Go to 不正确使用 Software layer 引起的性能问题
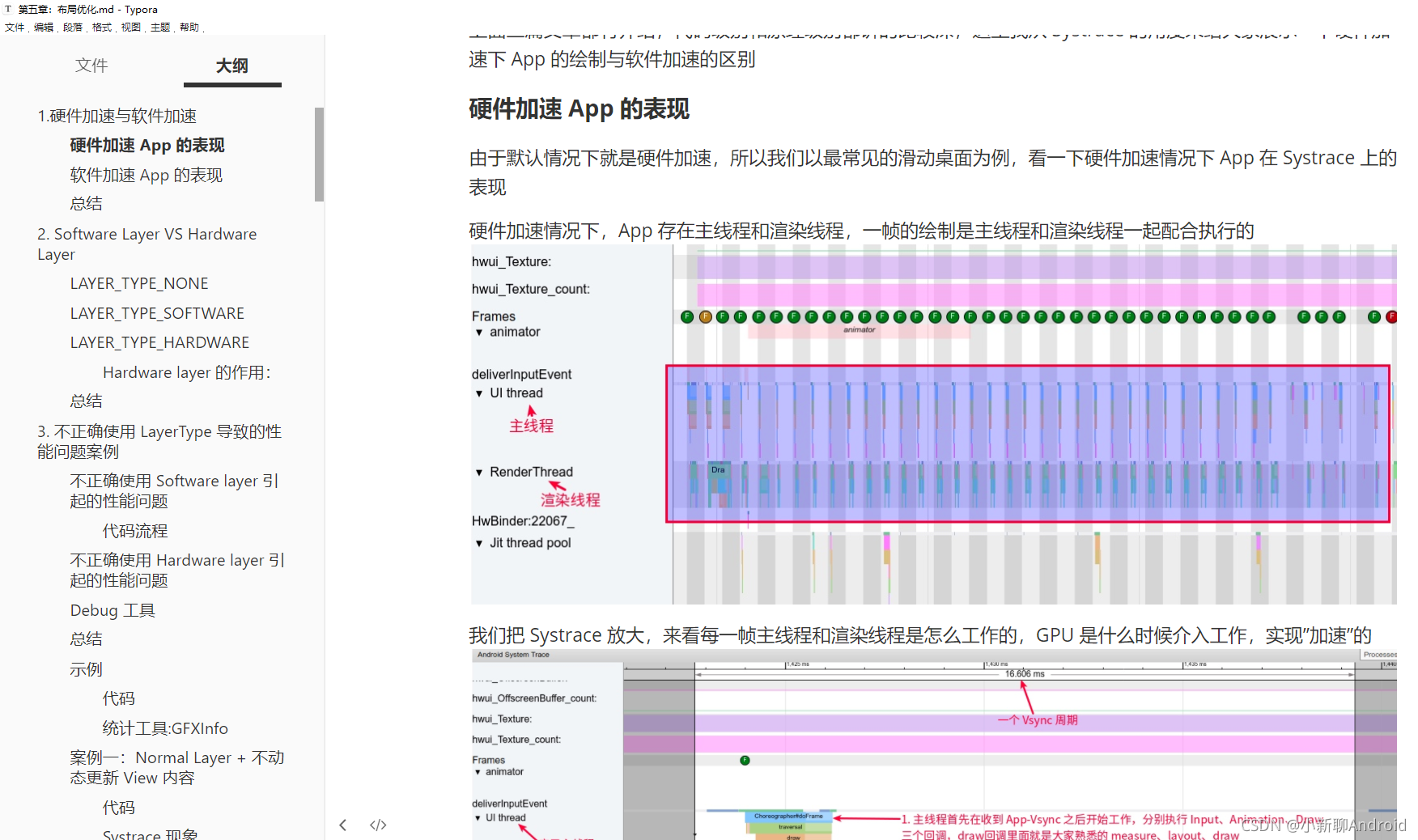 [175, 490]
